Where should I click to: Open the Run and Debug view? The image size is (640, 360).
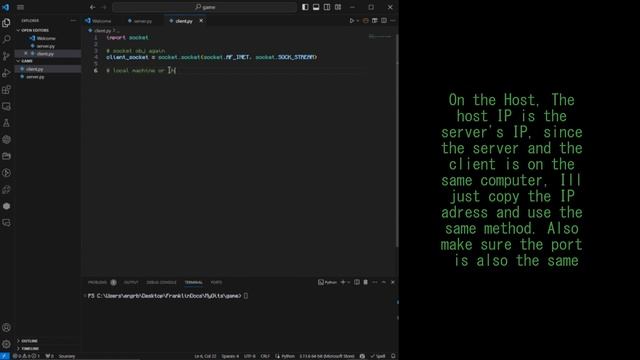[6, 73]
